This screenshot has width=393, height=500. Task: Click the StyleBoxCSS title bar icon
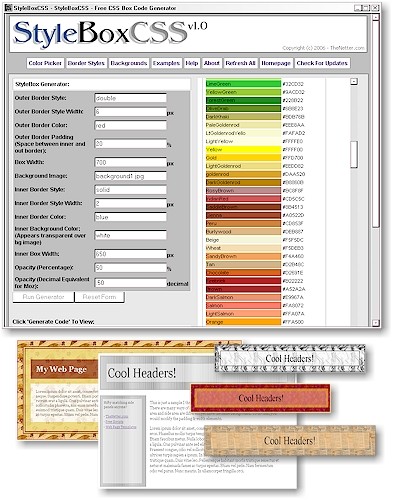click(x=8, y=8)
